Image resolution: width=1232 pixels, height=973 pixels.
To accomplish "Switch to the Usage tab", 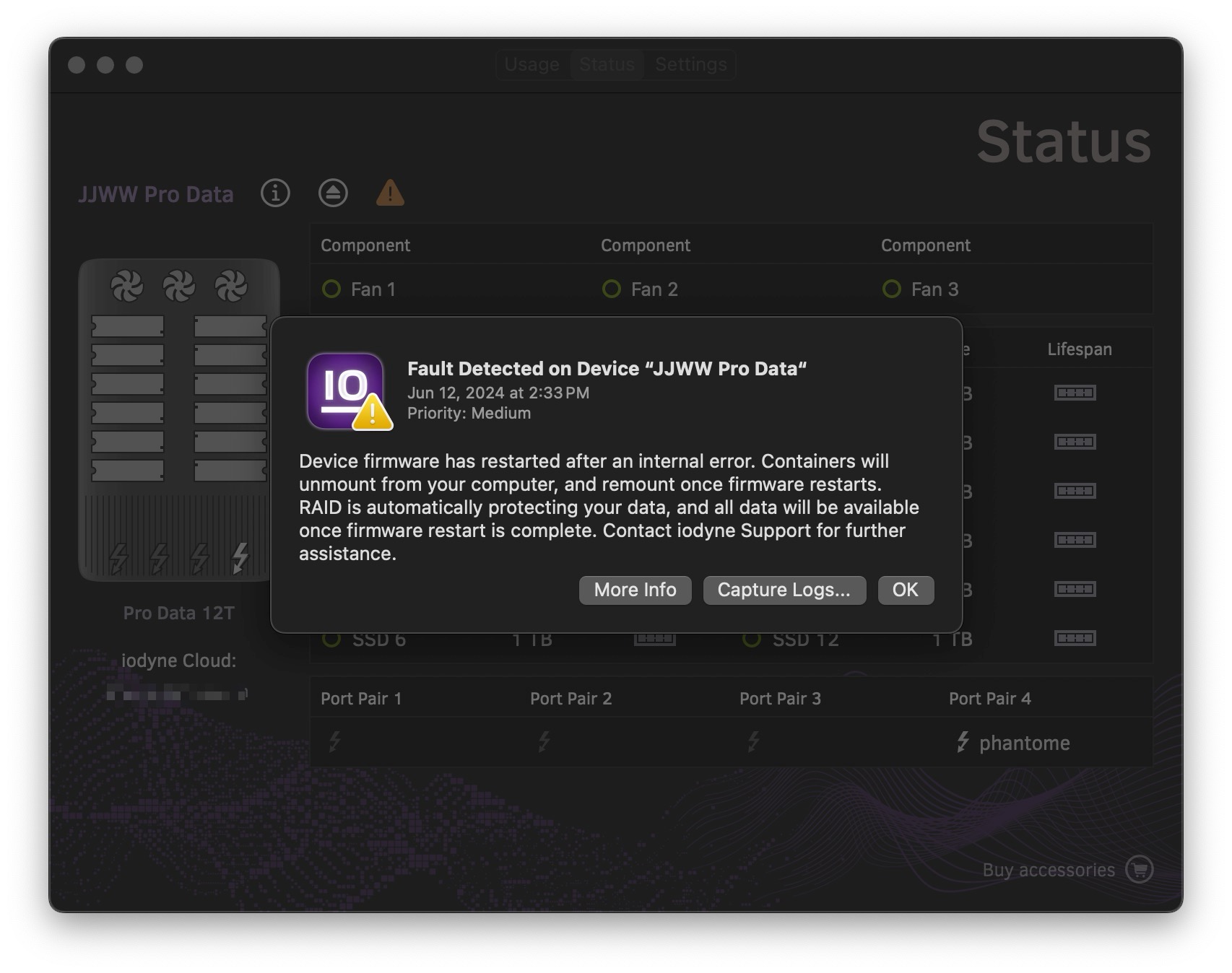I will coord(532,64).
